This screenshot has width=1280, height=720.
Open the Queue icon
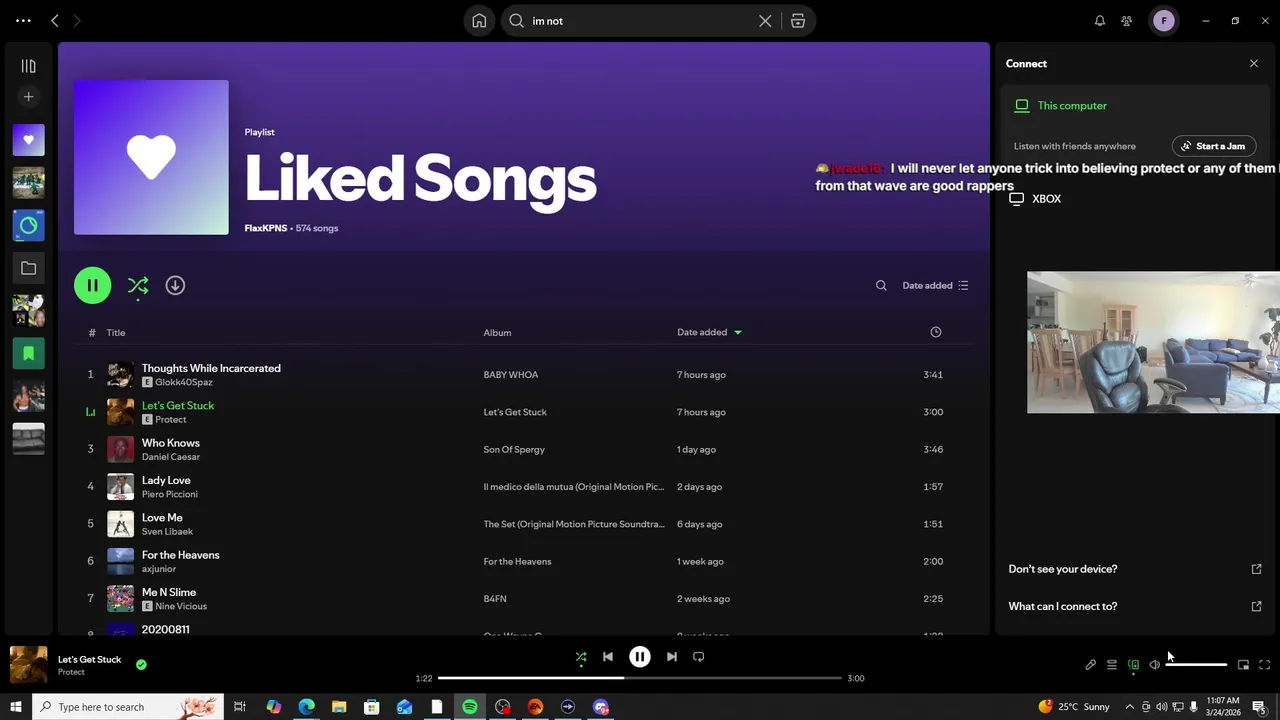pos(1112,665)
